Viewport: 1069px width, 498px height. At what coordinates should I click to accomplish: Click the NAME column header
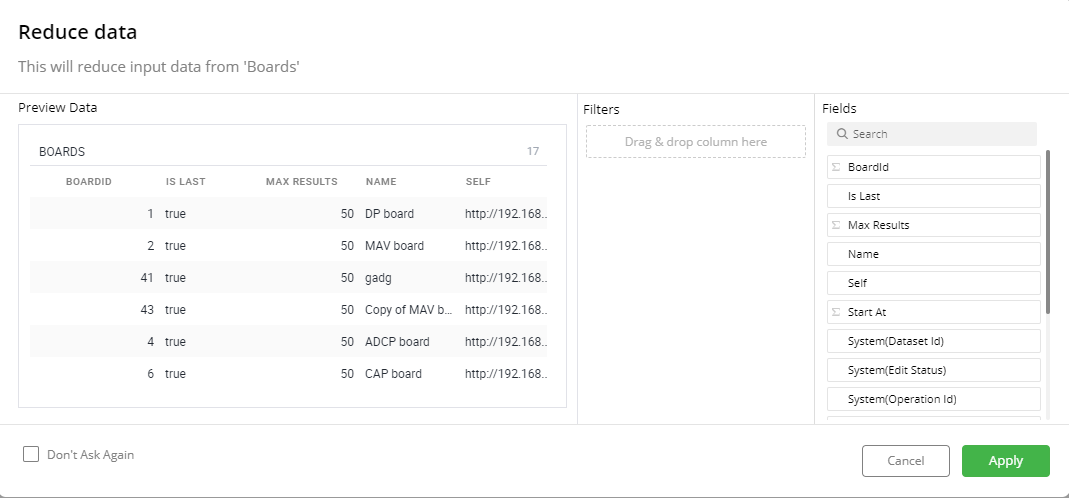click(x=380, y=181)
